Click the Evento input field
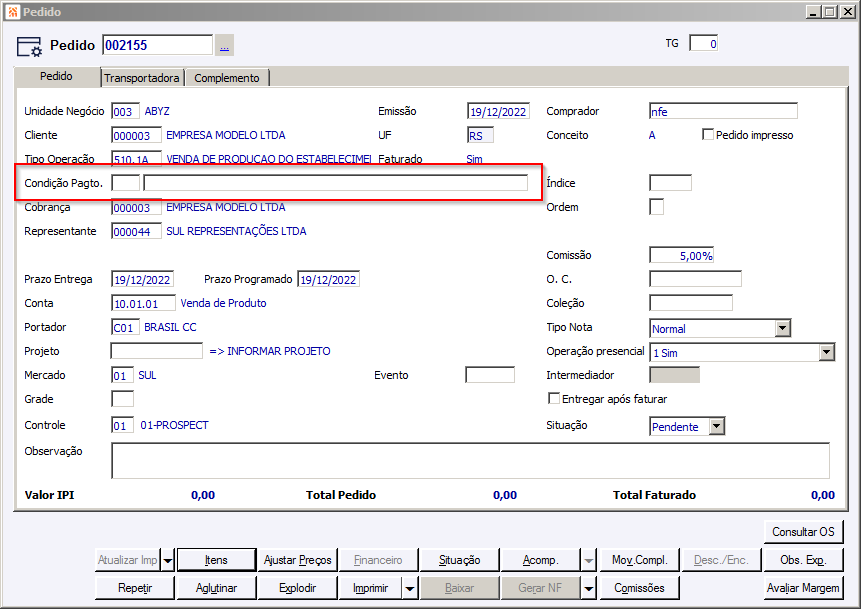 pos(490,375)
